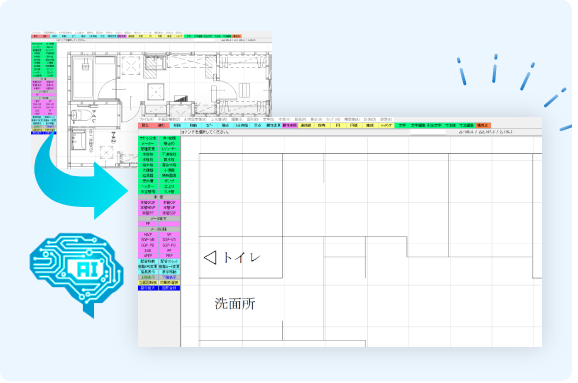Screen dimensions: 578x383
Task: Click the コマンドを選択してください prompt field
Action: tap(295, 132)
